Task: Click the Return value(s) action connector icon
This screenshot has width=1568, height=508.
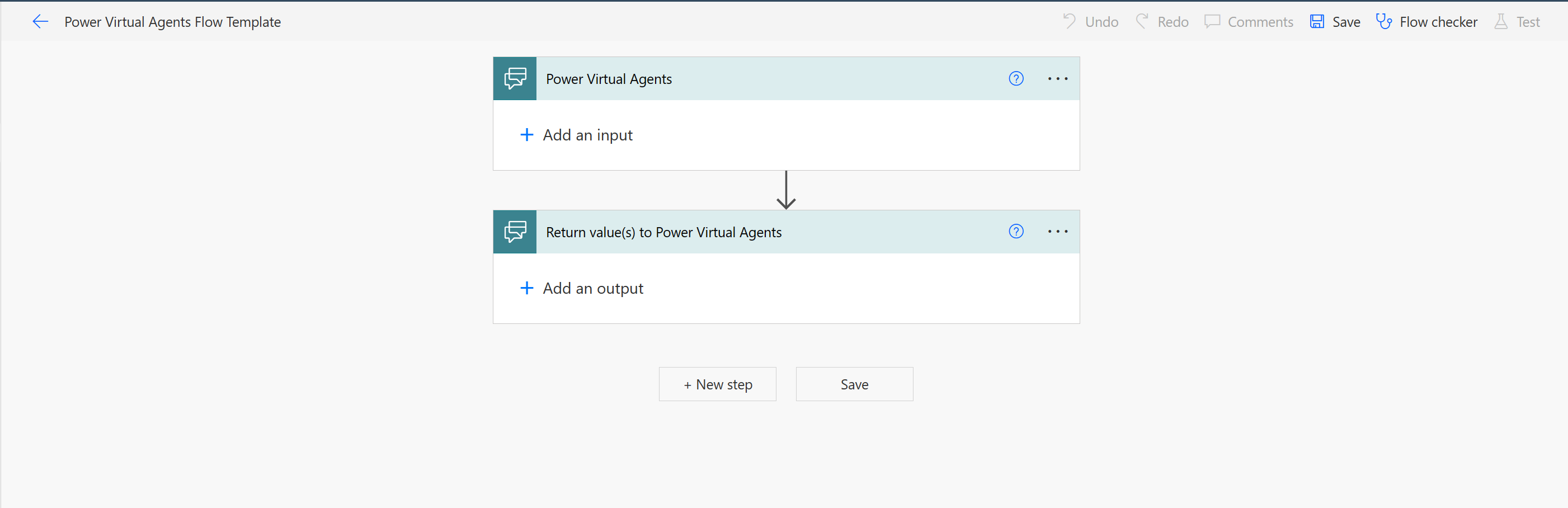Action: pos(515,232)
